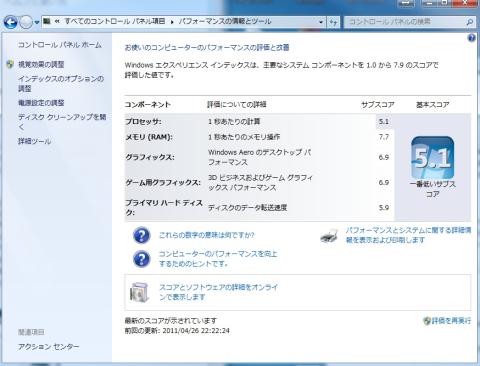Screen dimensions: 480x366
Task: Open コンピューターのパフォーマンスを向上 hints link
Action: coord(218,259)
